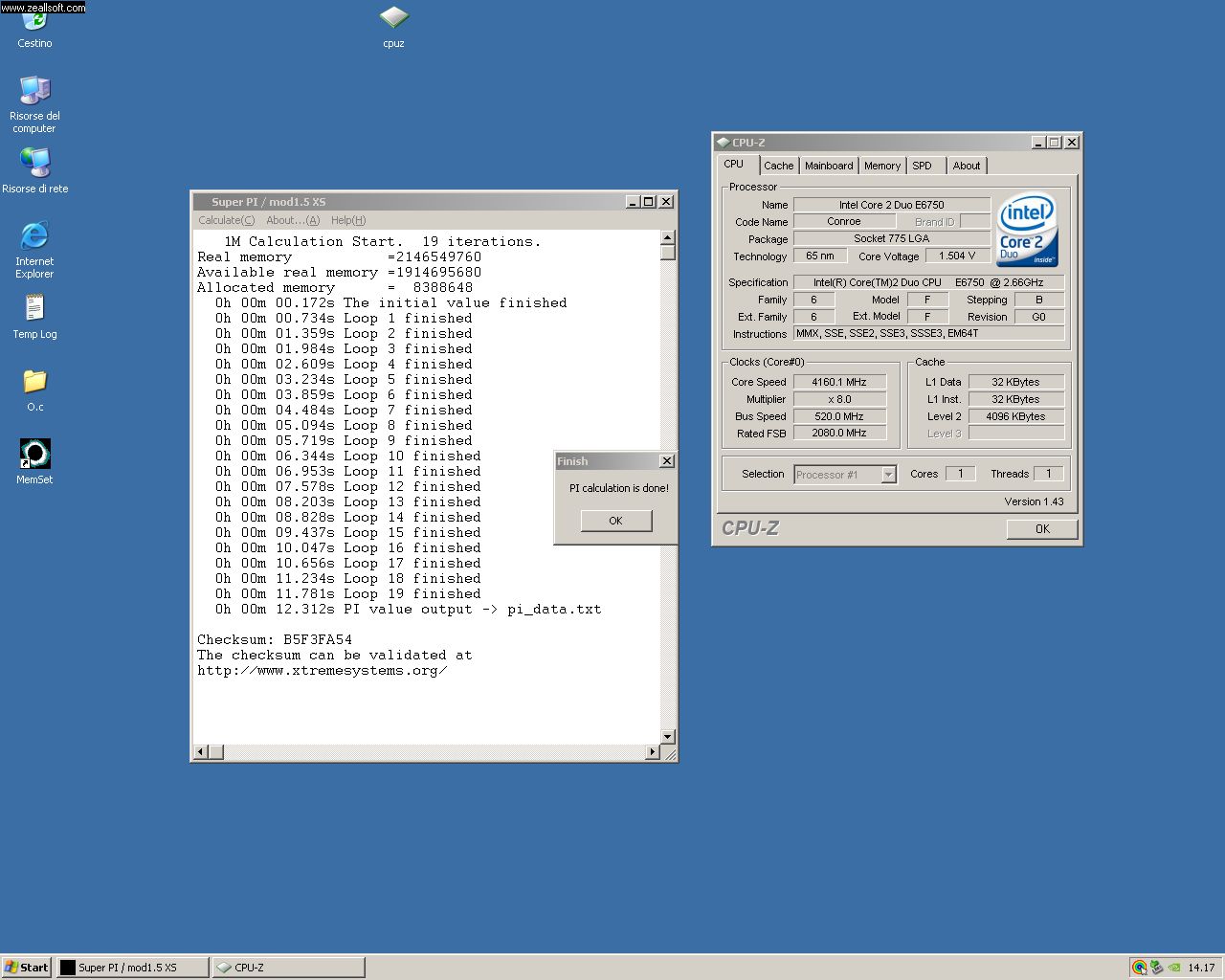This screenshot has height=980, width=1225.
Task: Click Version 1.43 text in CPU-Z
Action: click(x=1034, y=501)
